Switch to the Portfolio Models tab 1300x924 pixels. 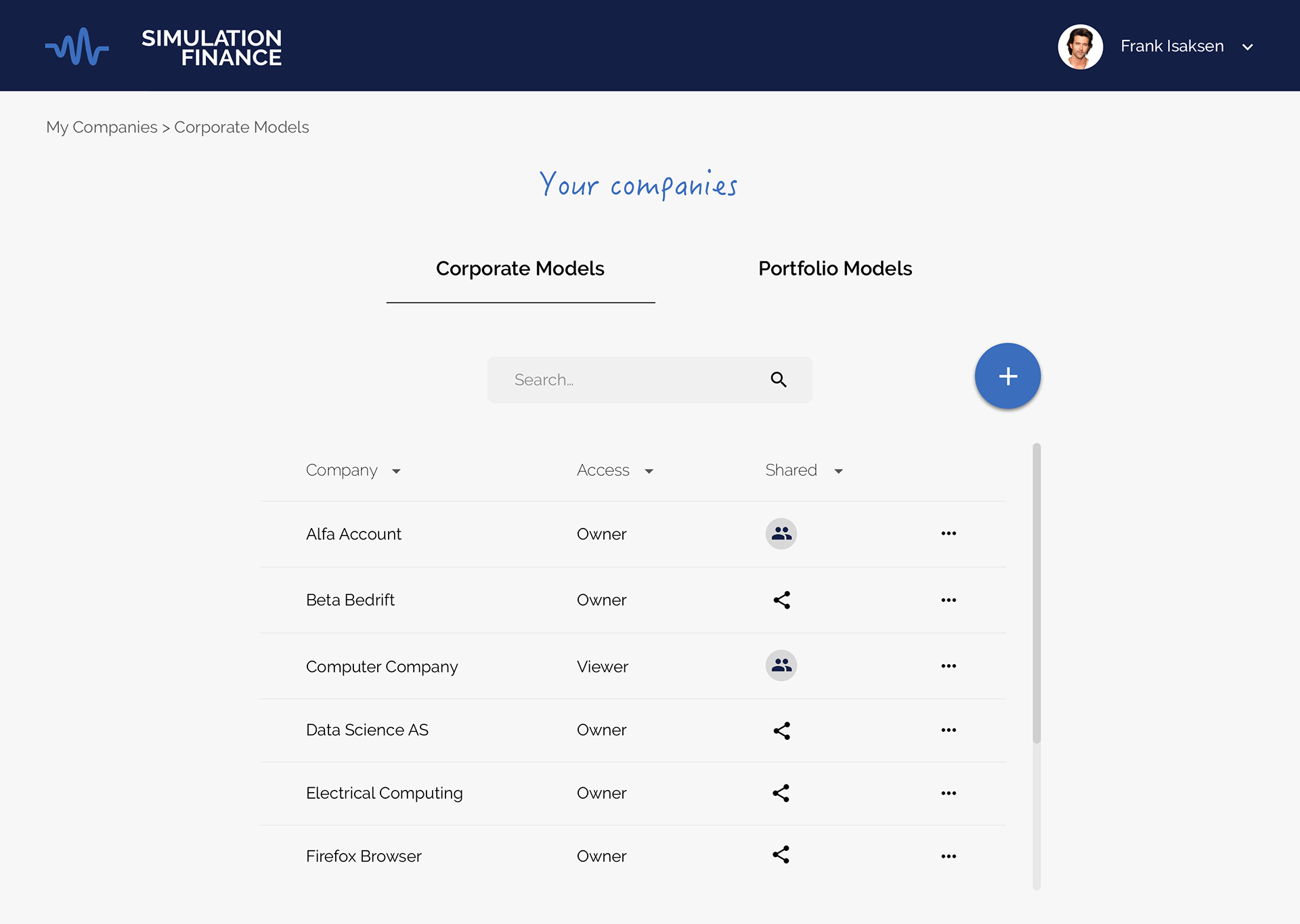pyautogui.click(x=835, y=269)
